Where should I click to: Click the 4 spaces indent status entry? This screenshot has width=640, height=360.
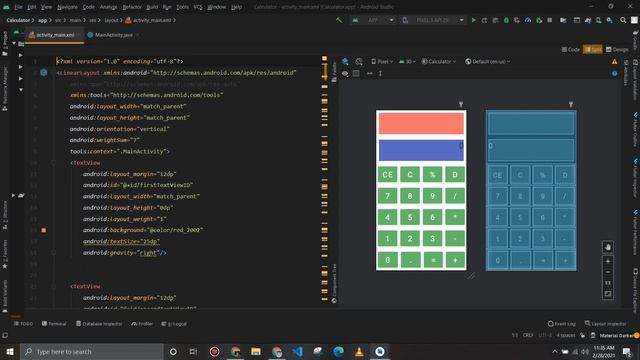566,336
